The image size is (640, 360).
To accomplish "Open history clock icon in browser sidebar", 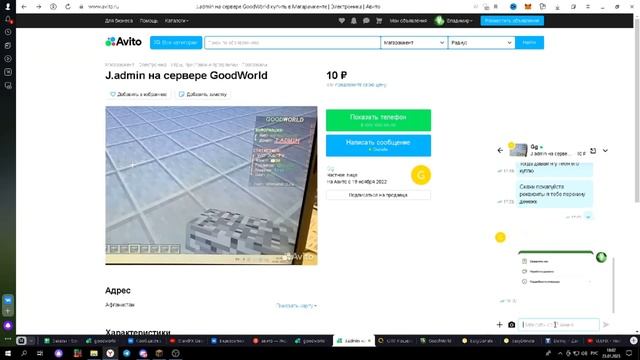I will 8,32.
